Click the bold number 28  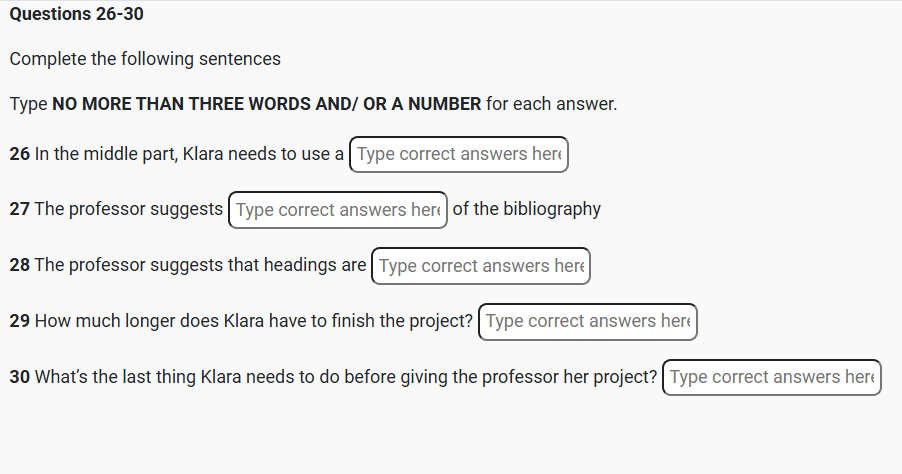[20, 265]
